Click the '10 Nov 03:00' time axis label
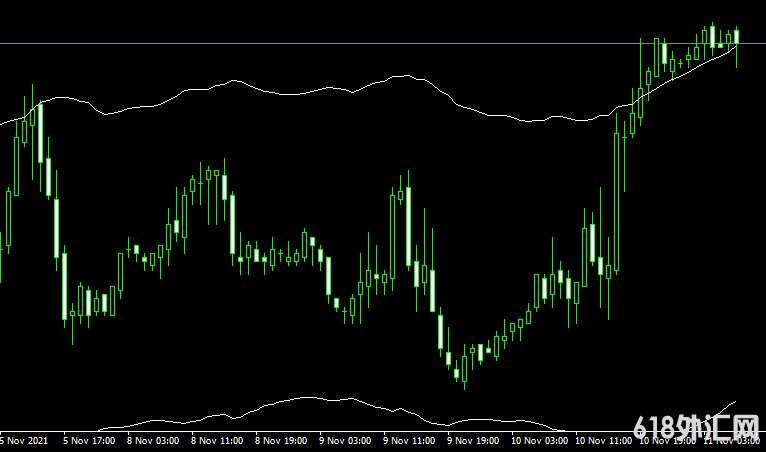The height and width of the screenshot is (452, 766). click(x=539, y=441)
